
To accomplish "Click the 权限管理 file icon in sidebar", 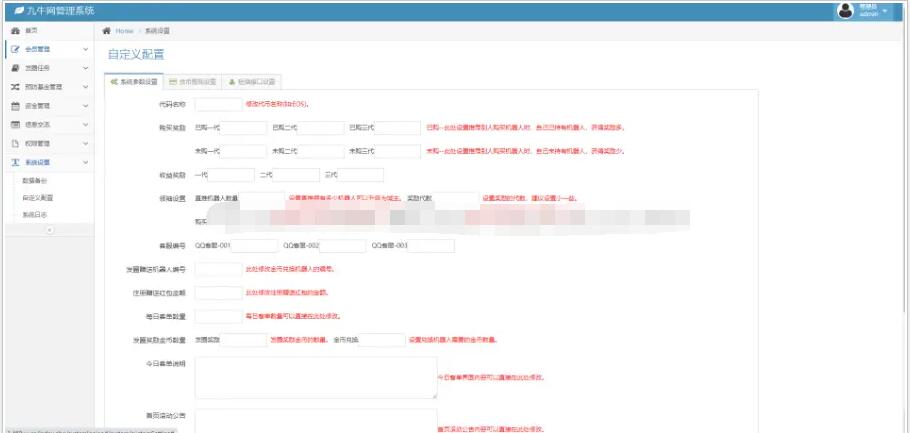I will point(15,143).
